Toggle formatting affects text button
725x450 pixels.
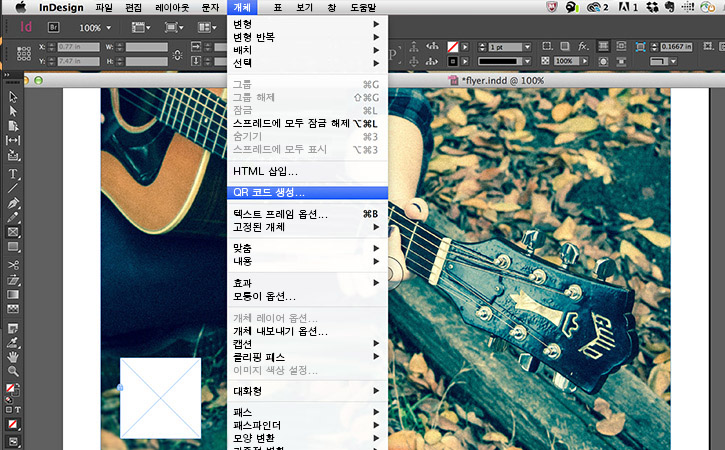pos(18,410)
